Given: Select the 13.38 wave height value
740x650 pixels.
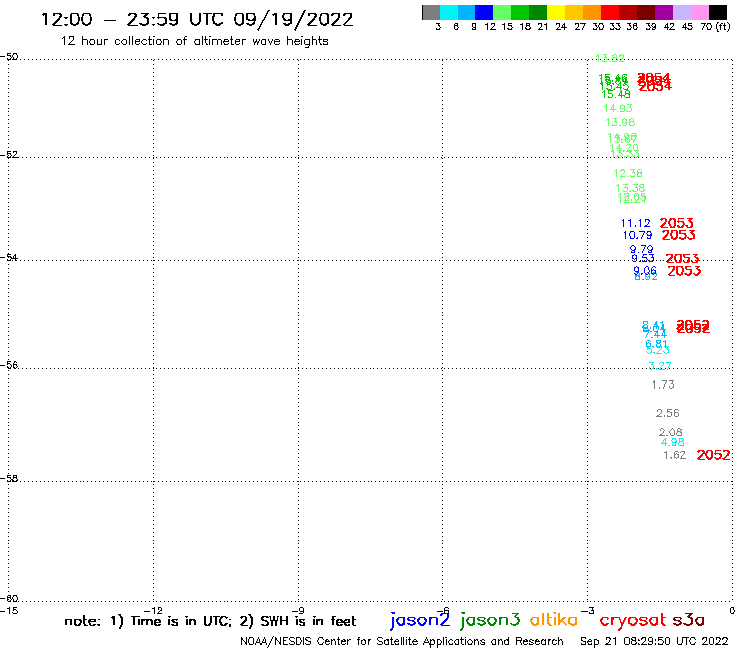Looking at the screenshot, I should pos(630,188).
